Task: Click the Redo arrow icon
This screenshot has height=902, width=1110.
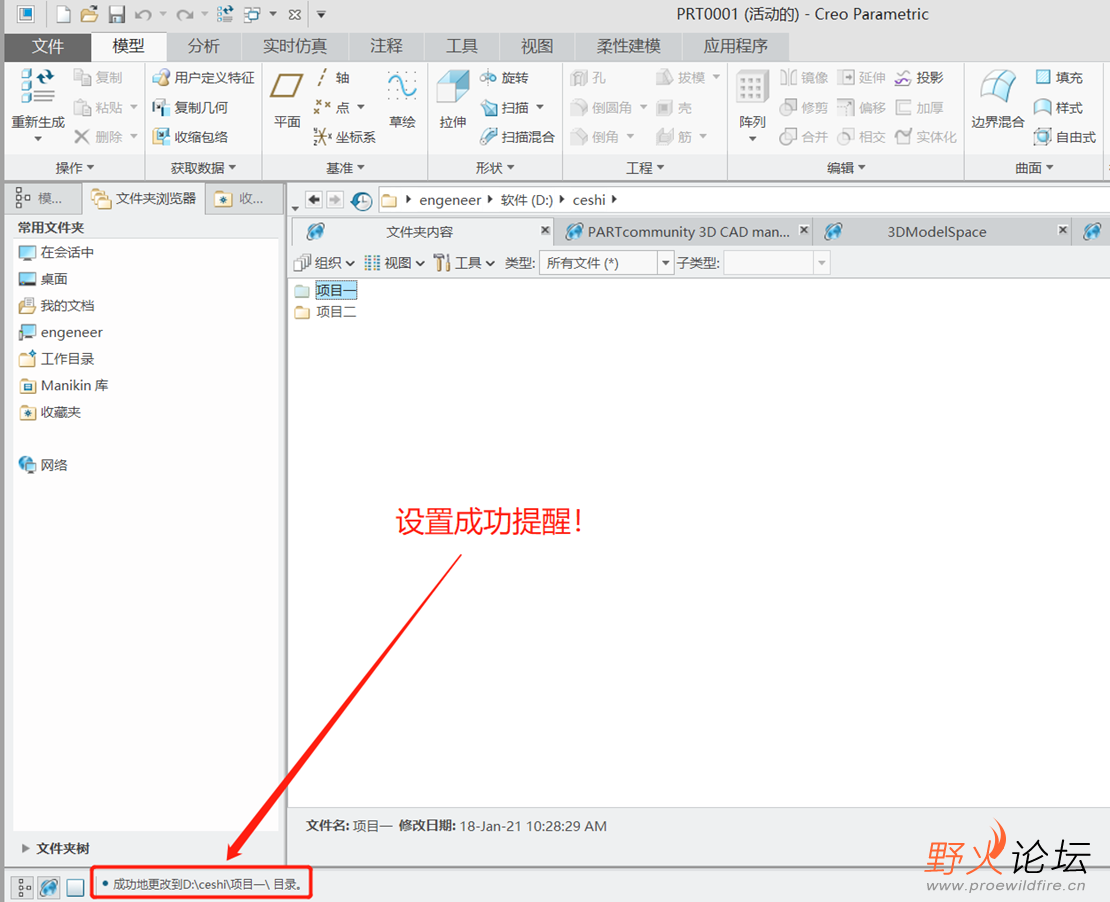Action: pos(185,14)
